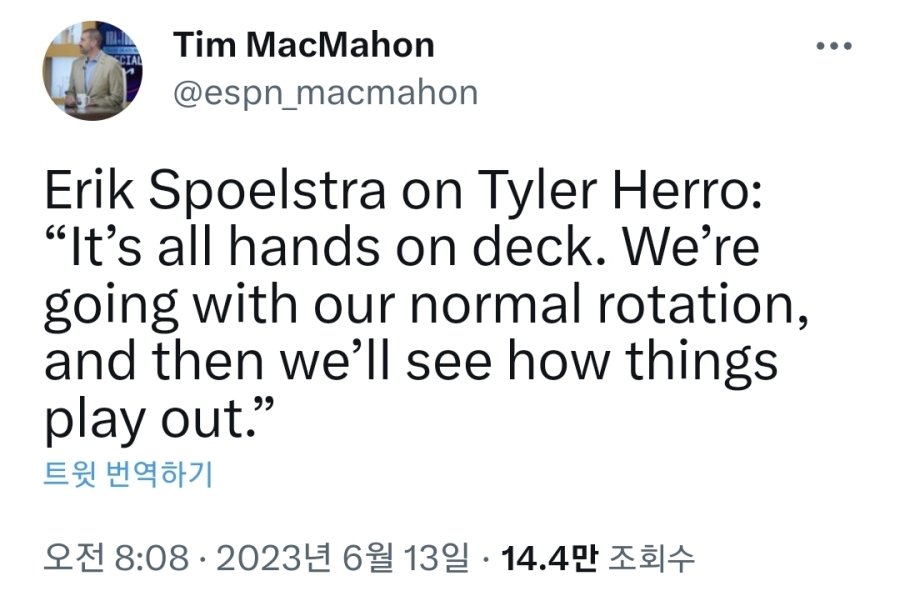Click the word "going" in the tweet

pyautogui.click(x=112, y=307)
